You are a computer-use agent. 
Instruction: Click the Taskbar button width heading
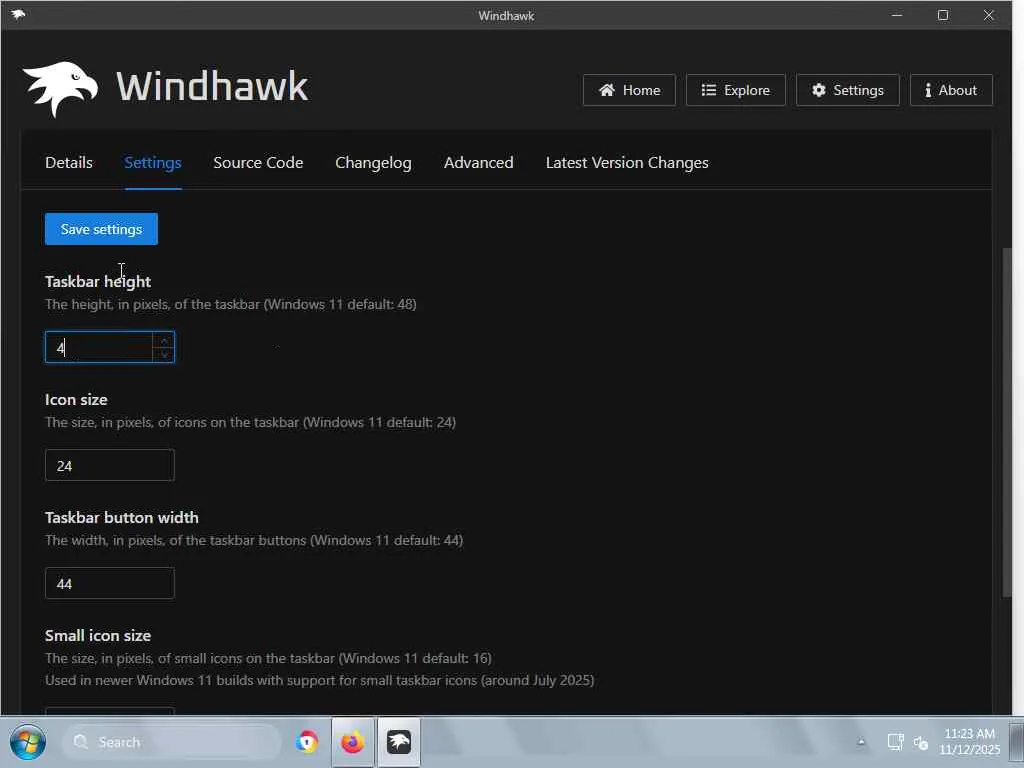pyautogui.click(x=122, y=518)
